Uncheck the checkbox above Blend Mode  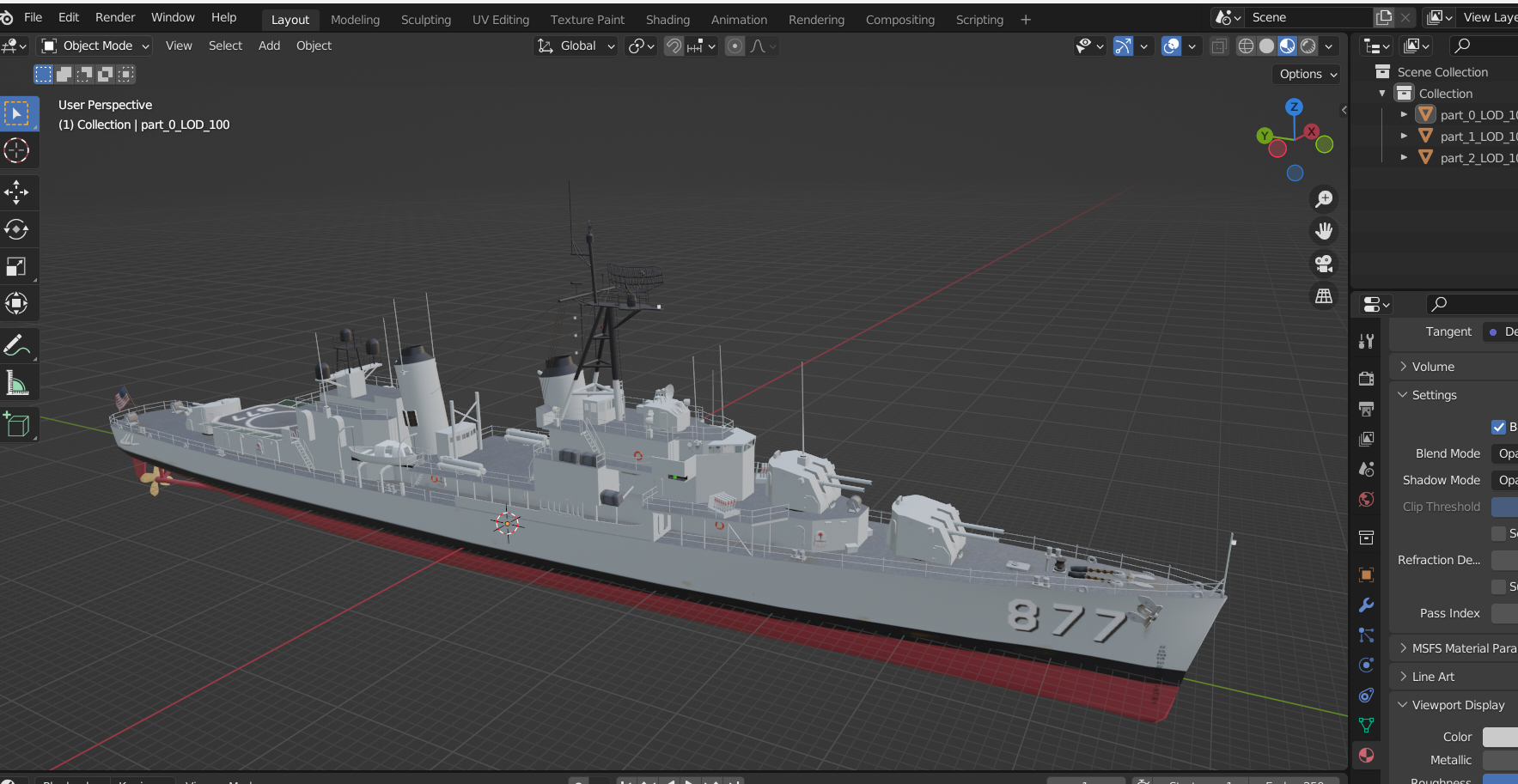click(1499, 427)
